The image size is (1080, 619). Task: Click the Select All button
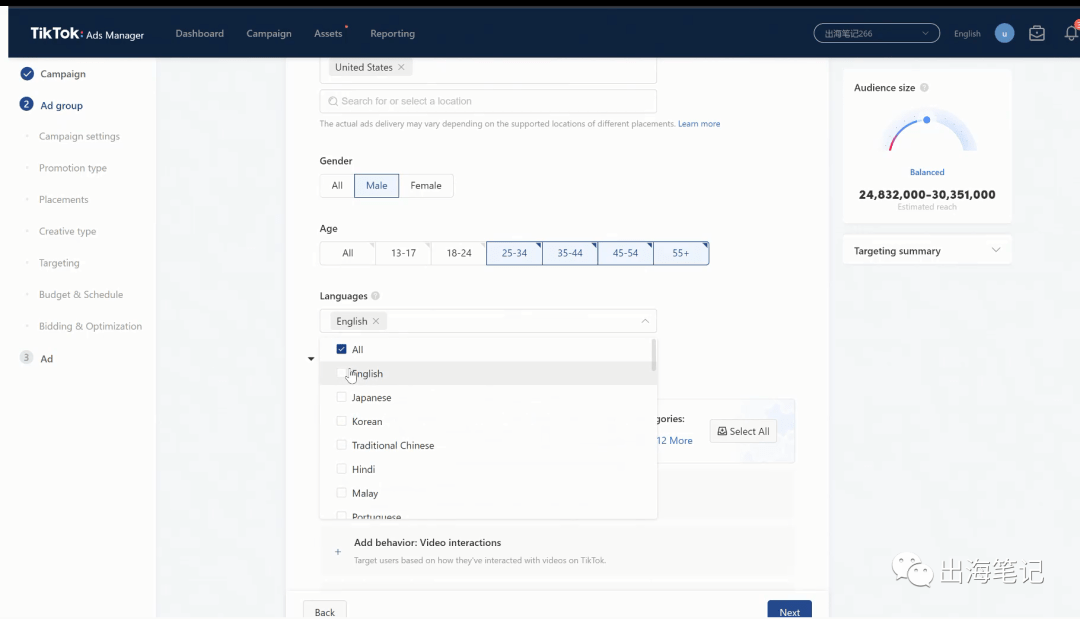pos(743,431)
